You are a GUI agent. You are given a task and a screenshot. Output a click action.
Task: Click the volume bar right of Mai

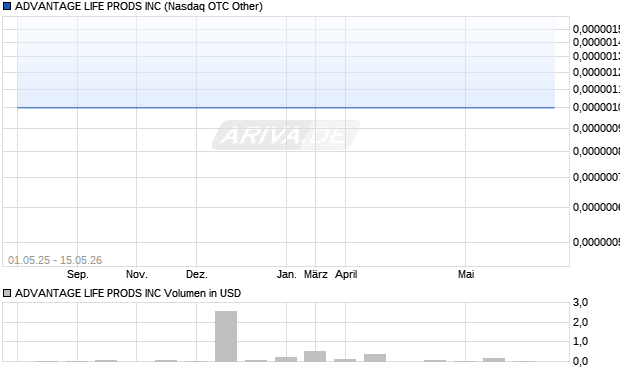(494, 360)
